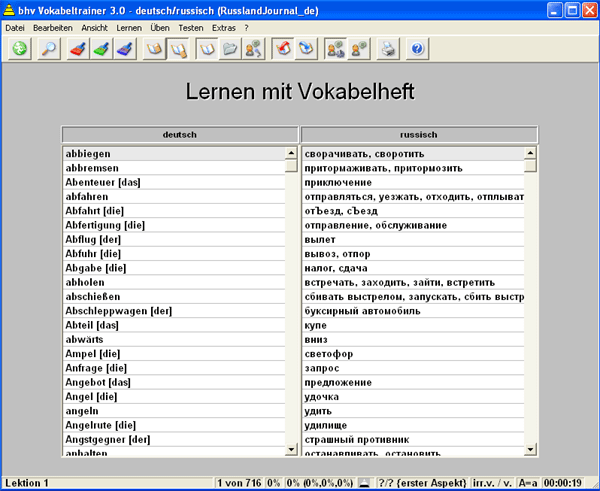
Task: Select Russian entry 'вылет'
Action: 413,240
